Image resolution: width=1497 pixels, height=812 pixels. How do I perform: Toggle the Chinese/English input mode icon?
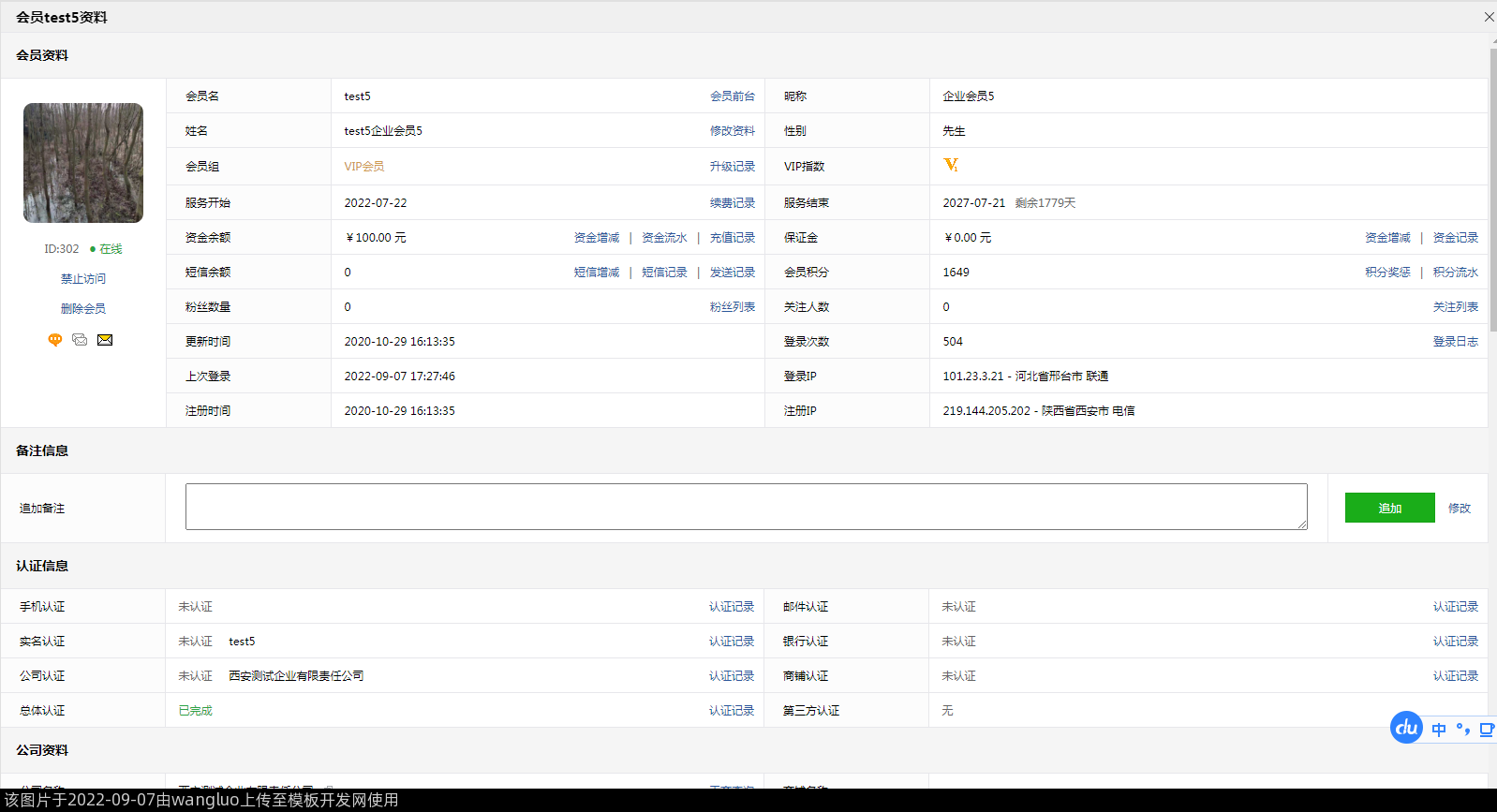coord(1439,730)
